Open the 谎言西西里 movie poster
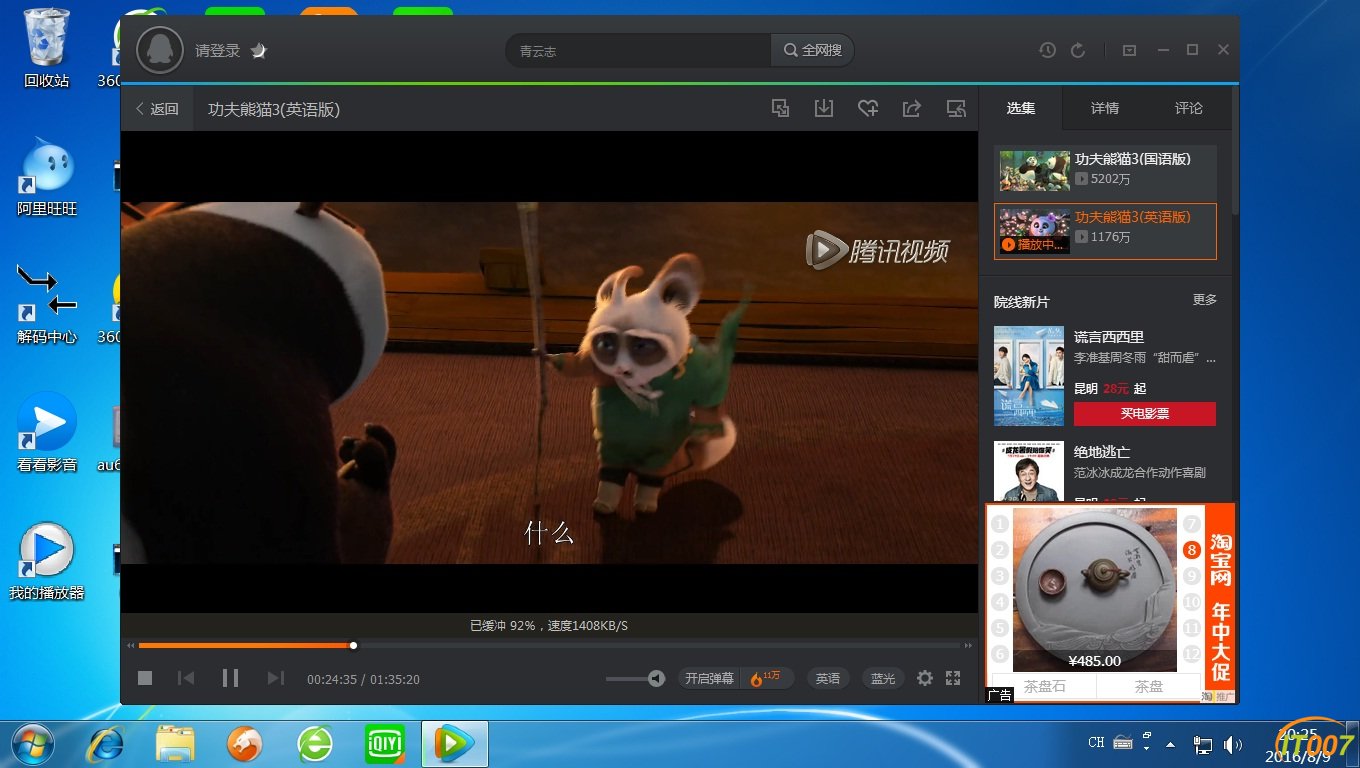This screenshot has width=1360, height=768. (x=1029, y=376)
